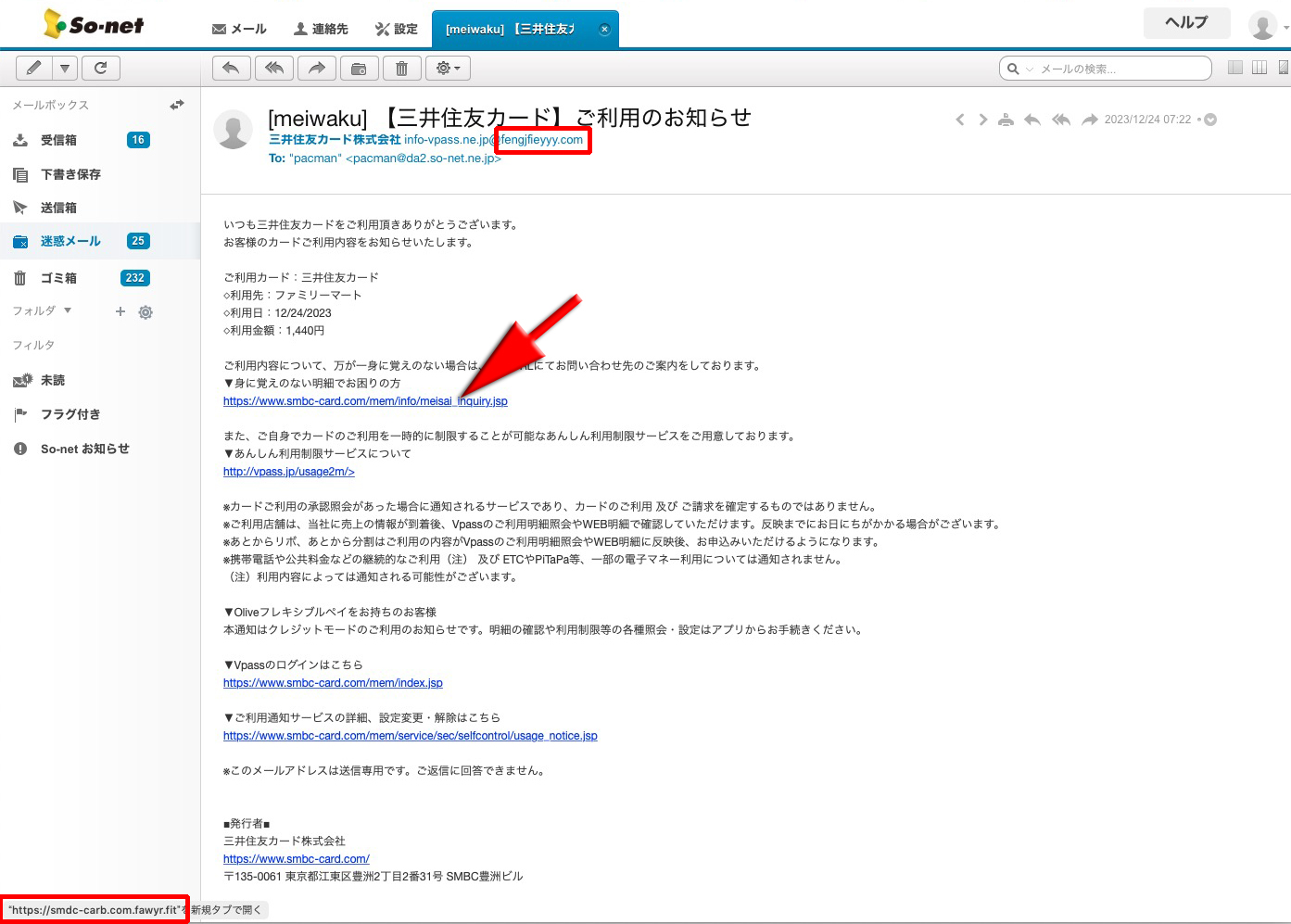
Task: Click the move-to-folder toolbar button
Action: tap(359, 68)
